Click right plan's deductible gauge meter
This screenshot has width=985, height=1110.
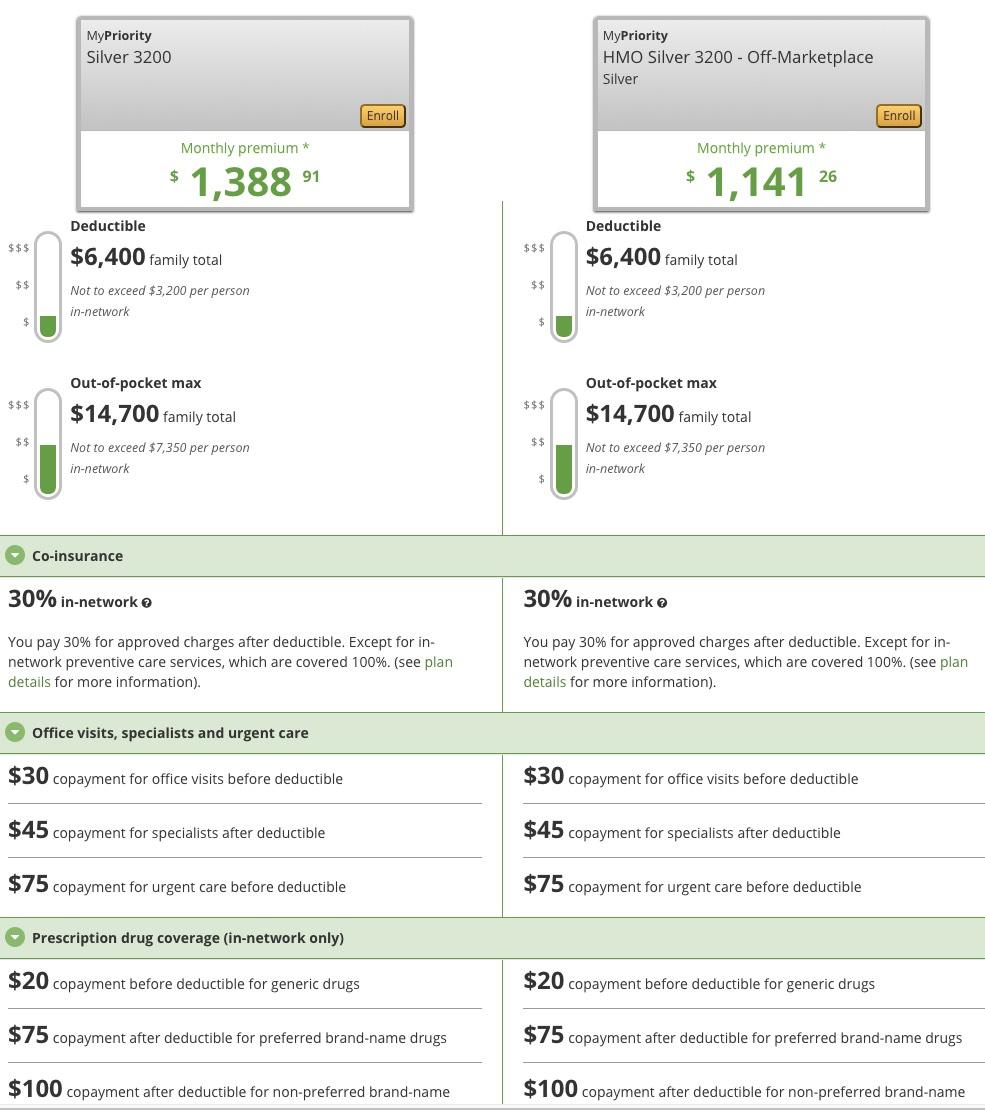563,287
